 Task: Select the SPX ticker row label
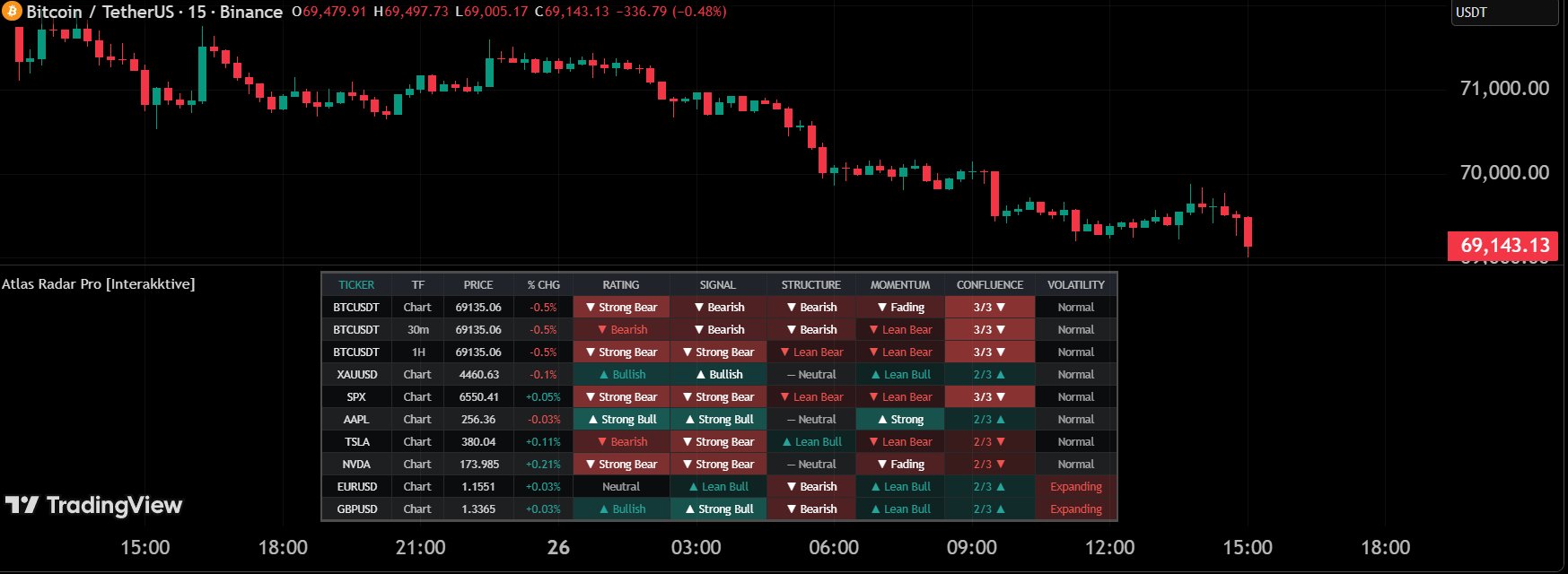[x=356, y=396]
